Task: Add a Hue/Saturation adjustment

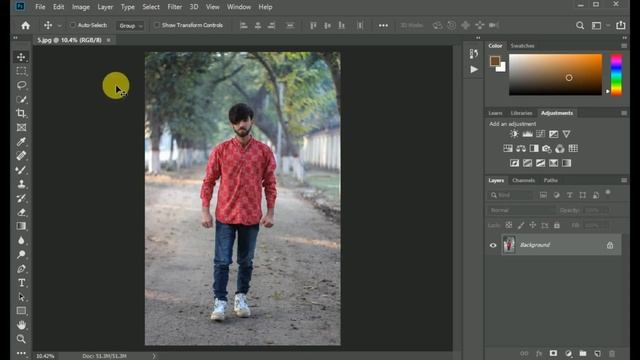Action: [x=508, y=149]
